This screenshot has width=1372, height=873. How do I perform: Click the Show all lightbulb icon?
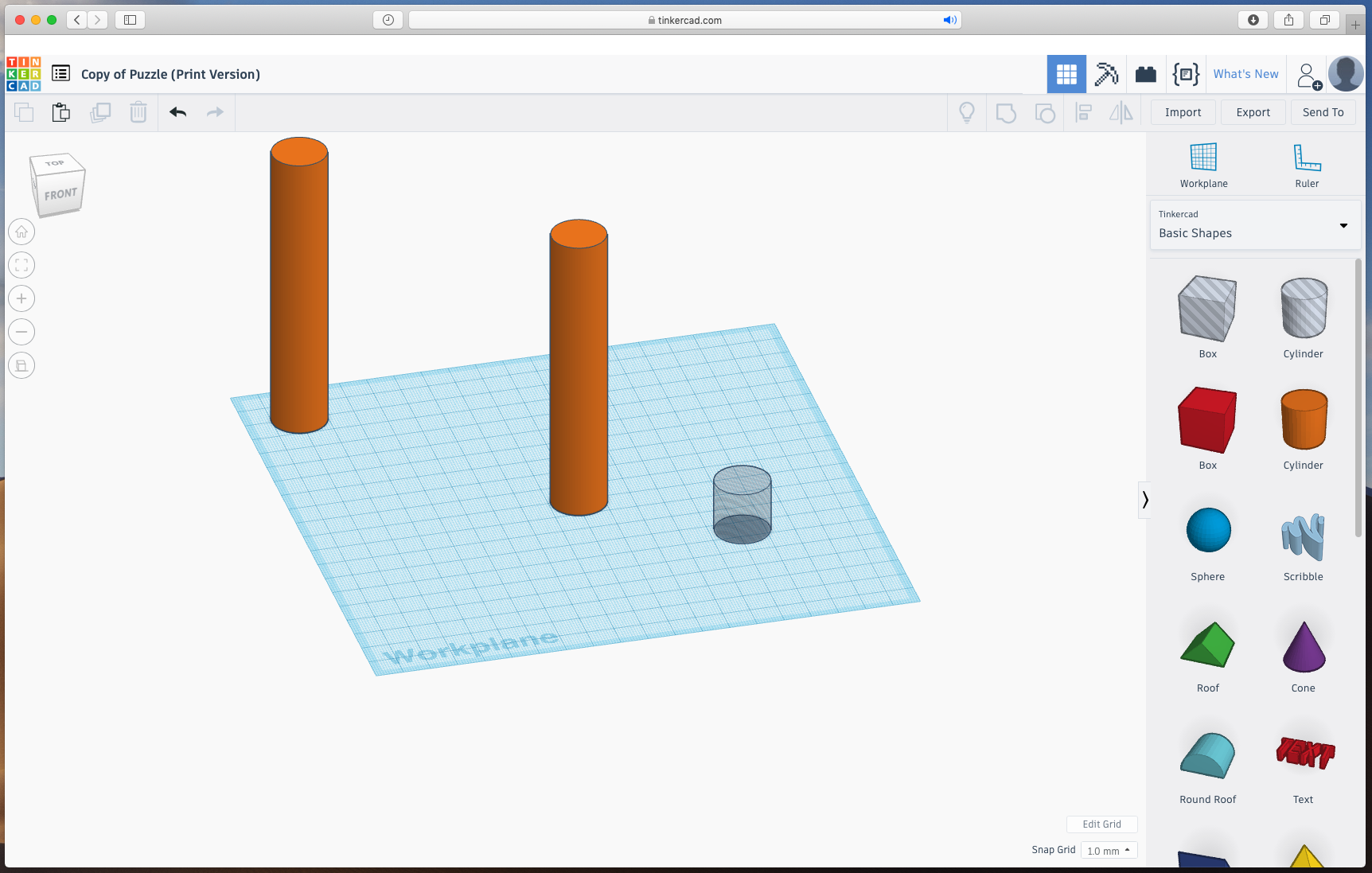(967, 112)
